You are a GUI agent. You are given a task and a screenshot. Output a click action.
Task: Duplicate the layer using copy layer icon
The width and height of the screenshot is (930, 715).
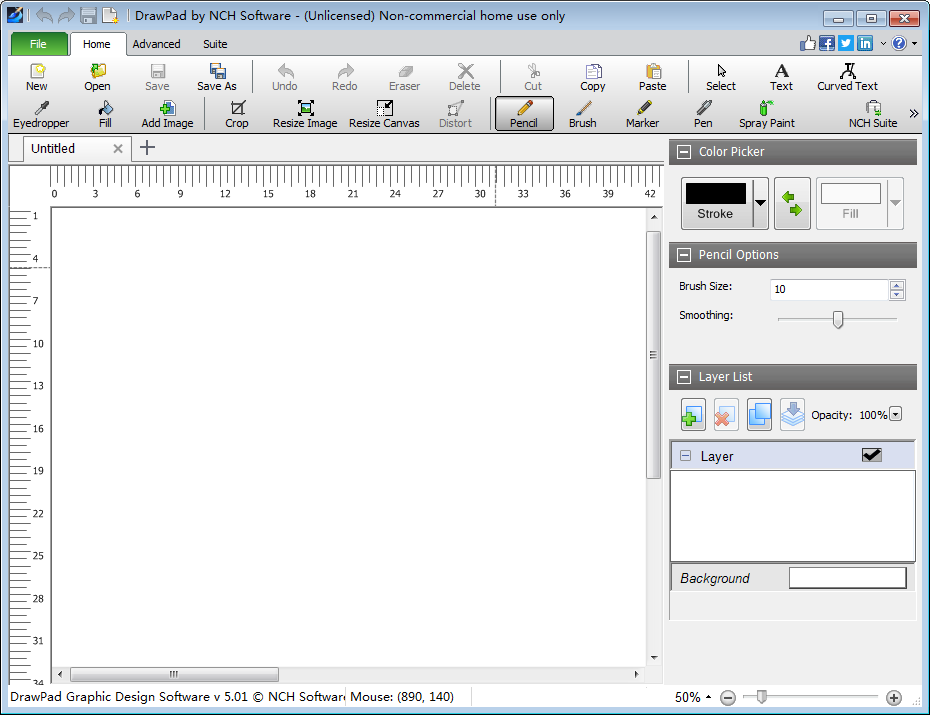(x=759, y=414)
